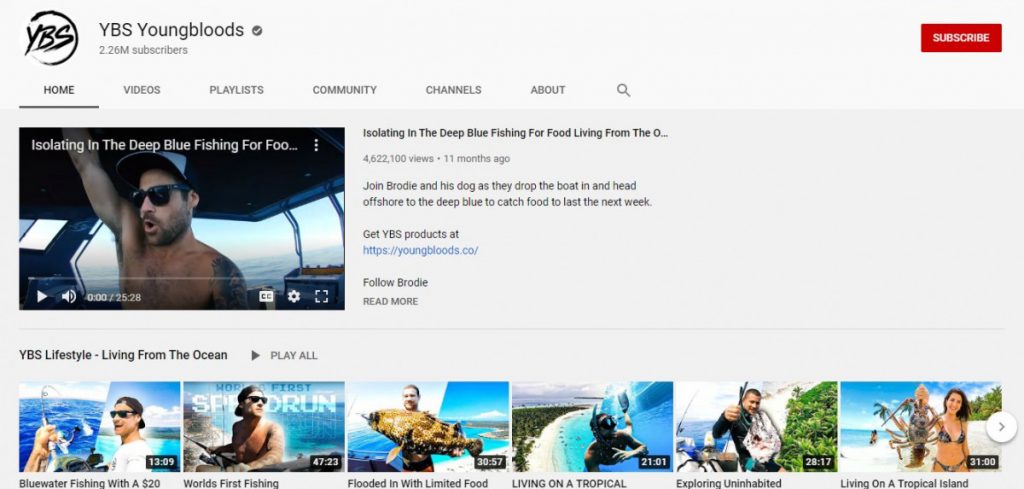The height and width of the screenshot is (489, 1024).
Task: Open the COMMUNITY tab
Action: coord(345,90)
